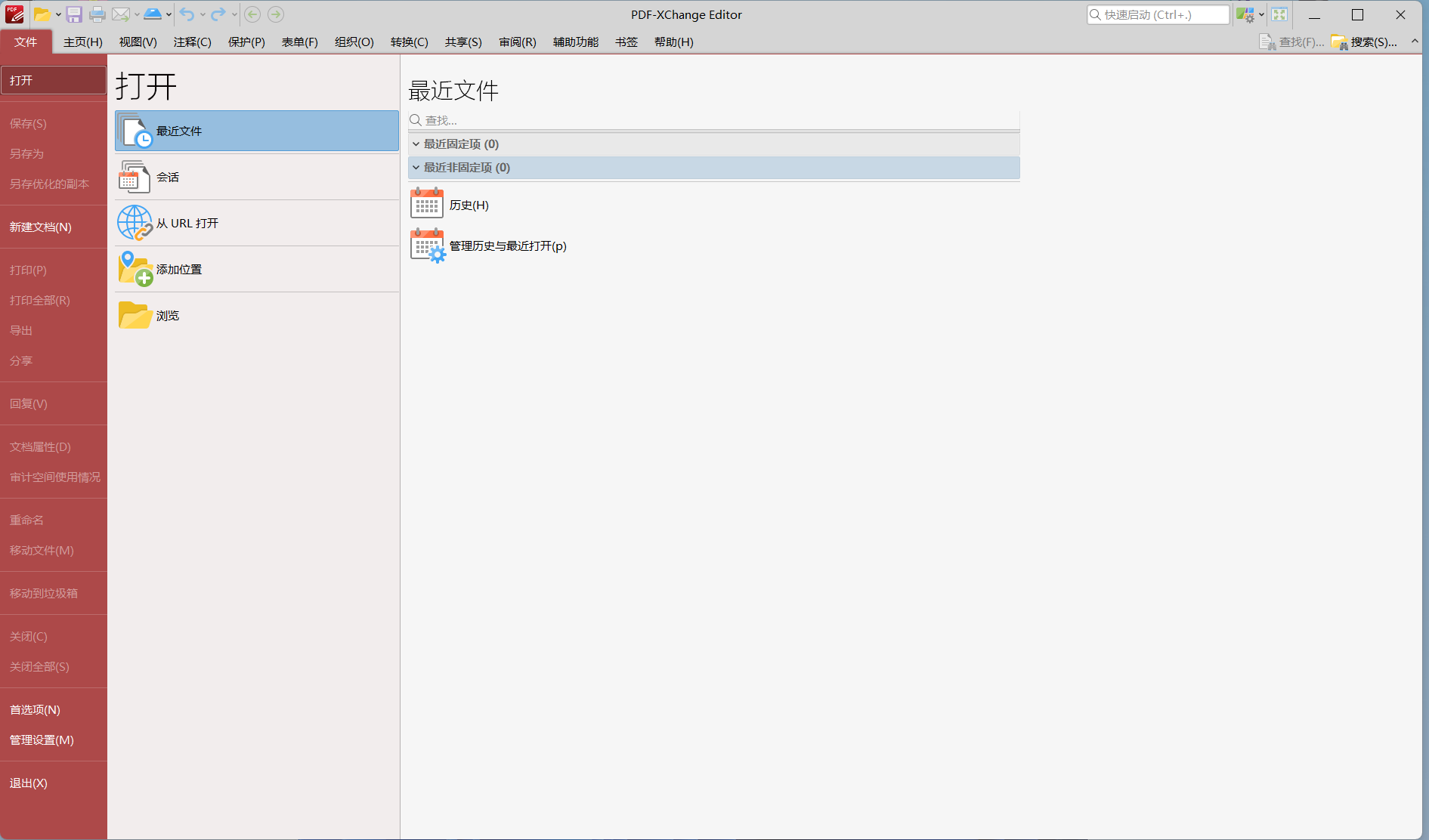Collapse the 最近固定项 (0) section

(416, 144)
